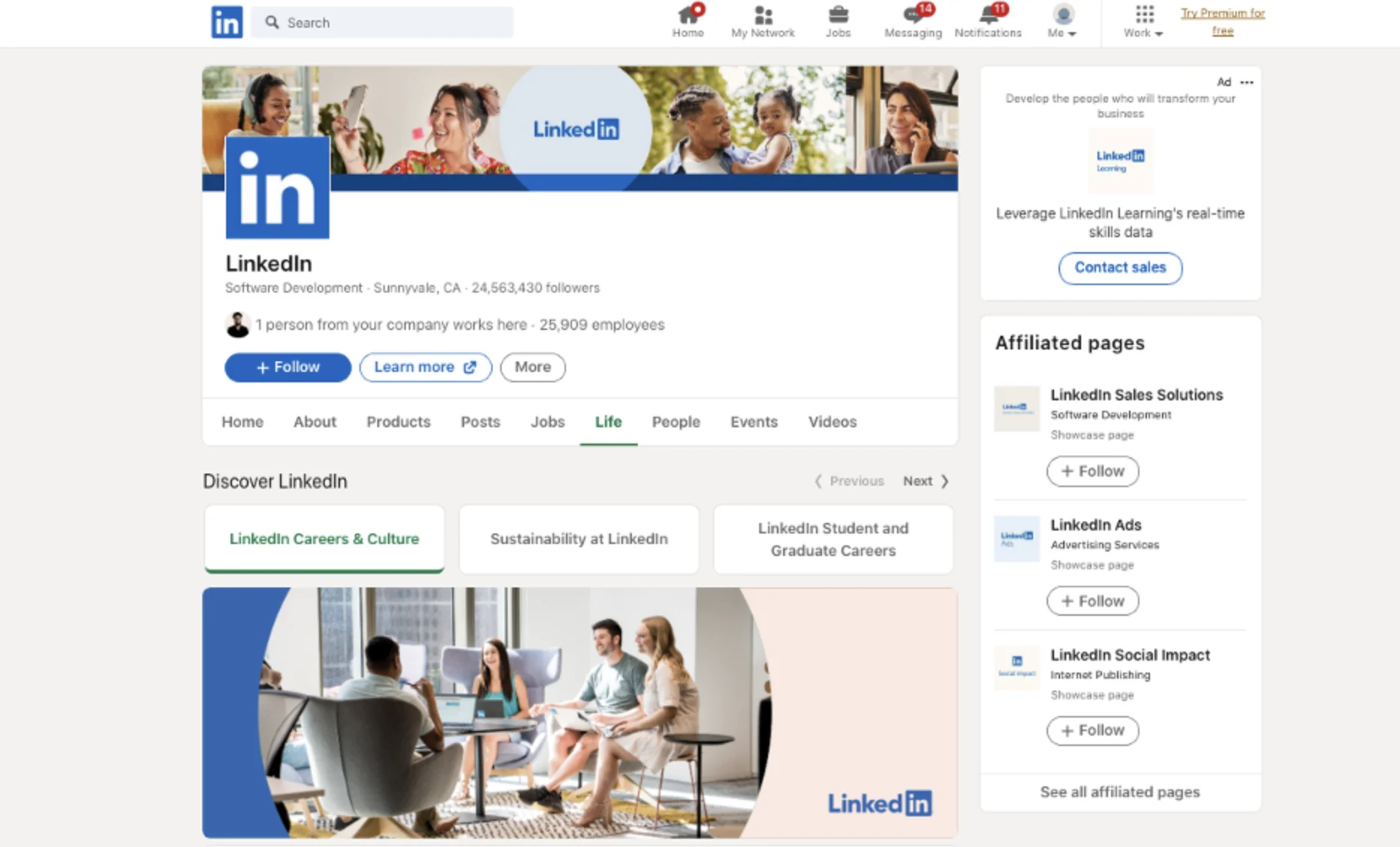Open the Me profile menu
Image resolution: width=1400 pixels, height=847 pixels.
click(1062, 22)
